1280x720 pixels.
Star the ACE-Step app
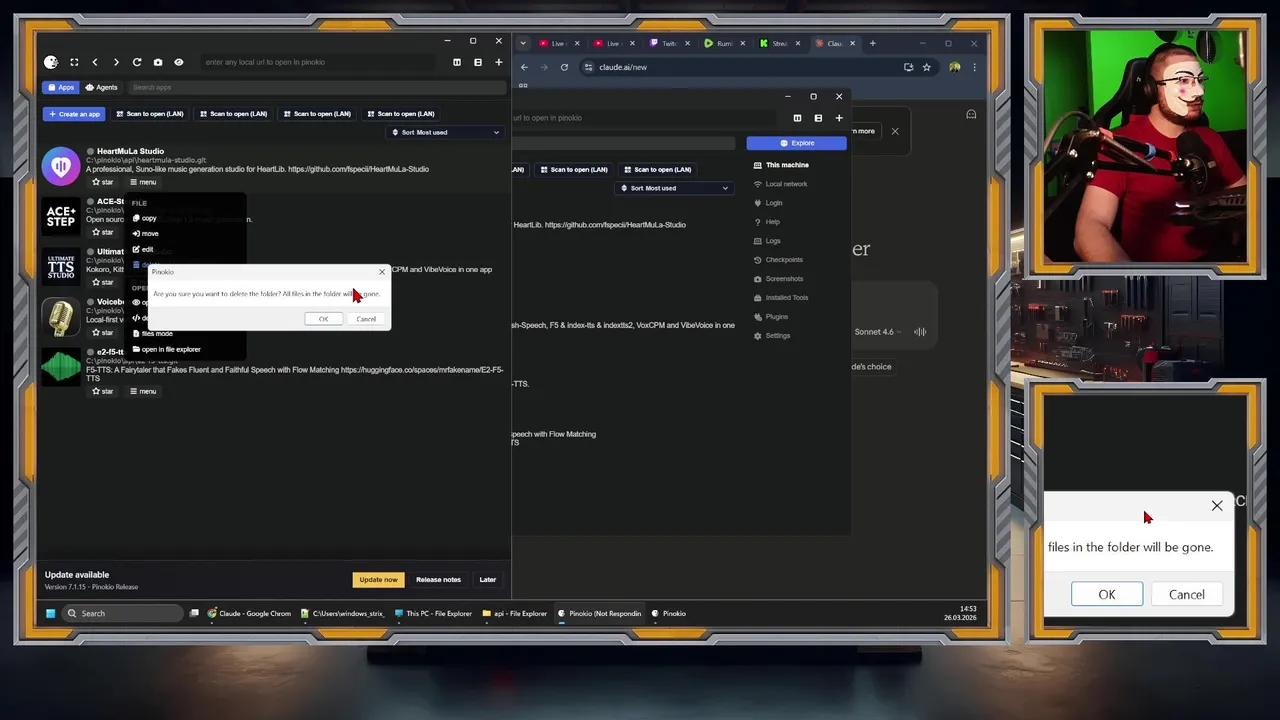102,232
